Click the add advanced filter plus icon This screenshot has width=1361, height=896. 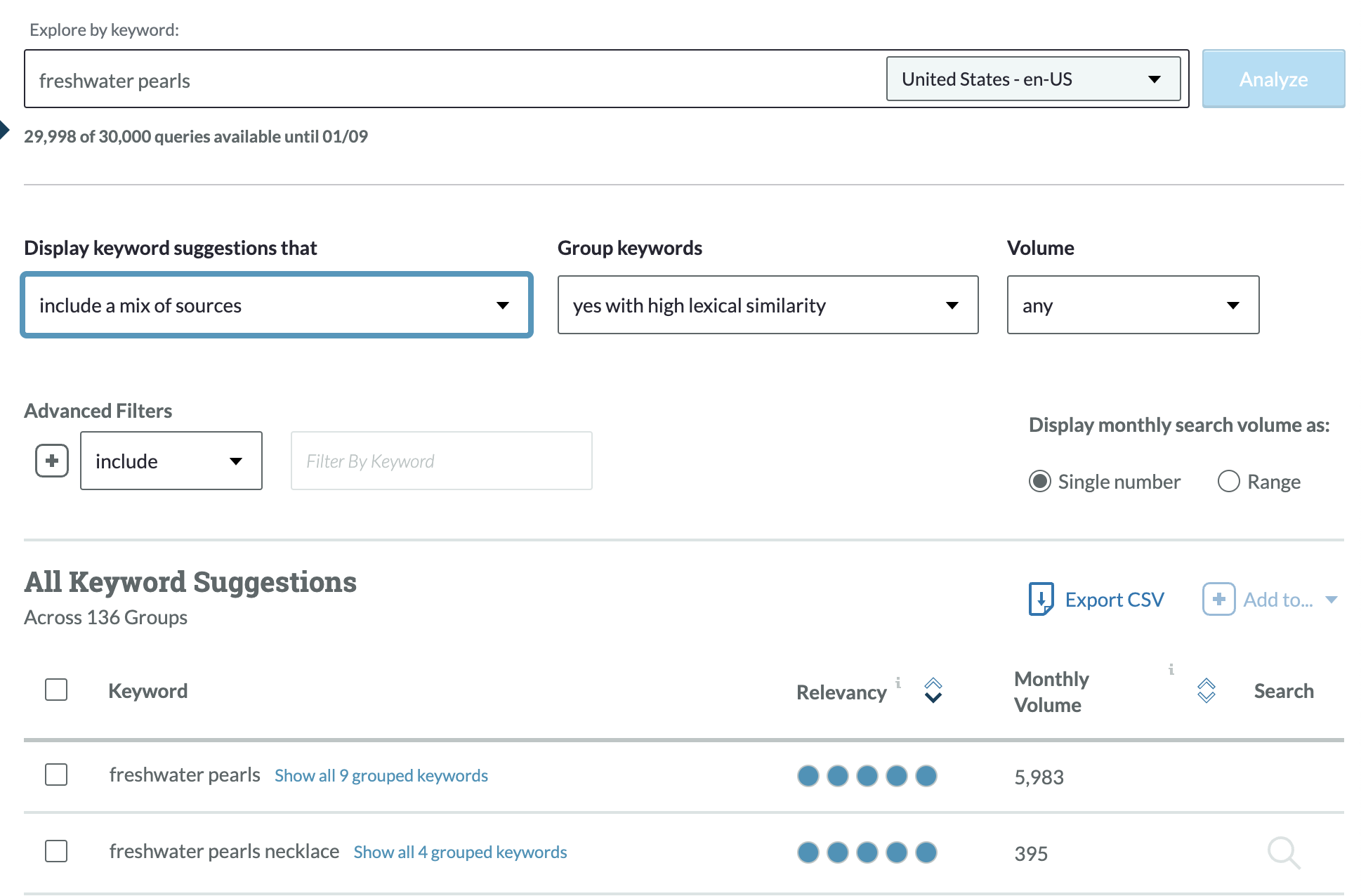52,461
